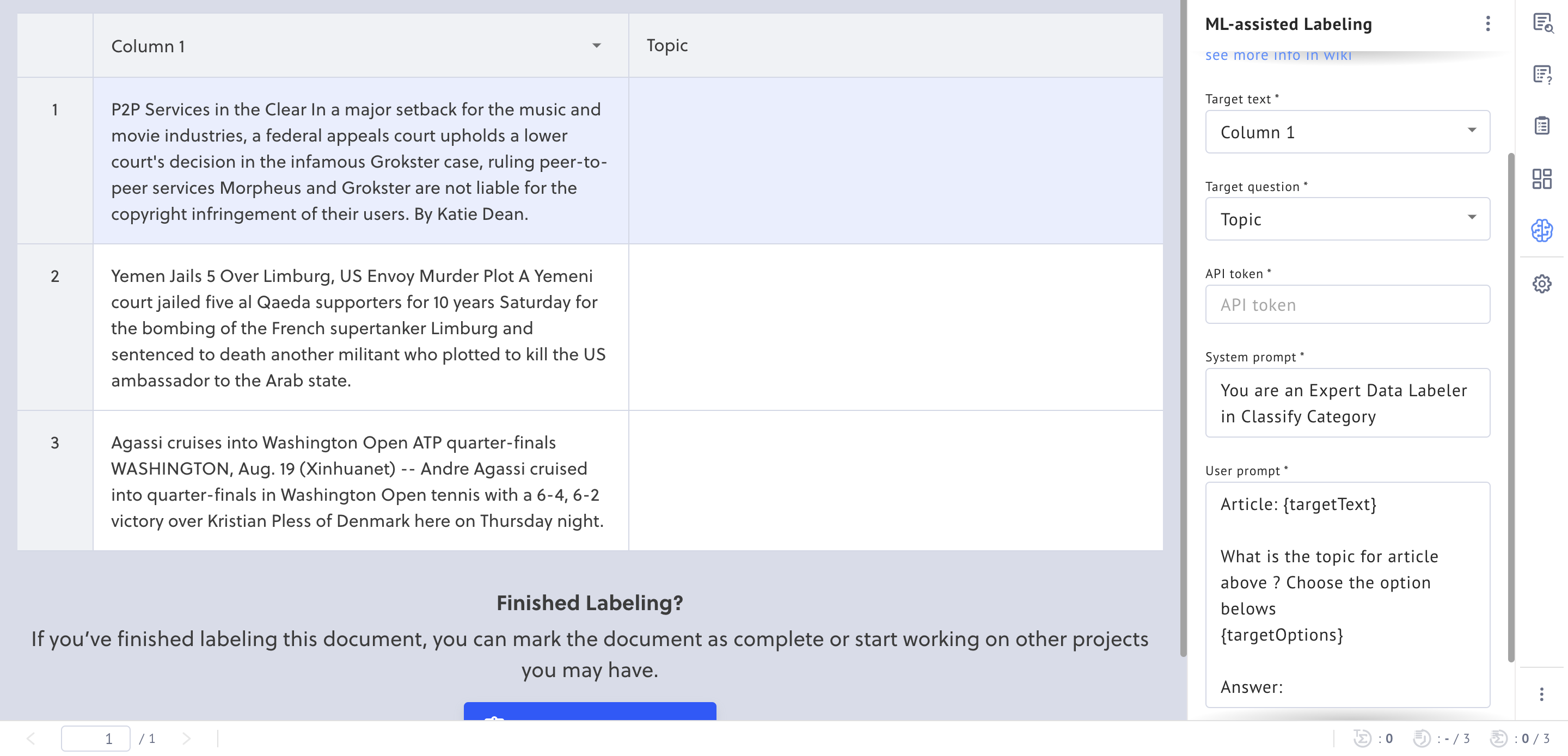
Task: Click the blue button below Finished Labeling
Action: coord(589,711)
